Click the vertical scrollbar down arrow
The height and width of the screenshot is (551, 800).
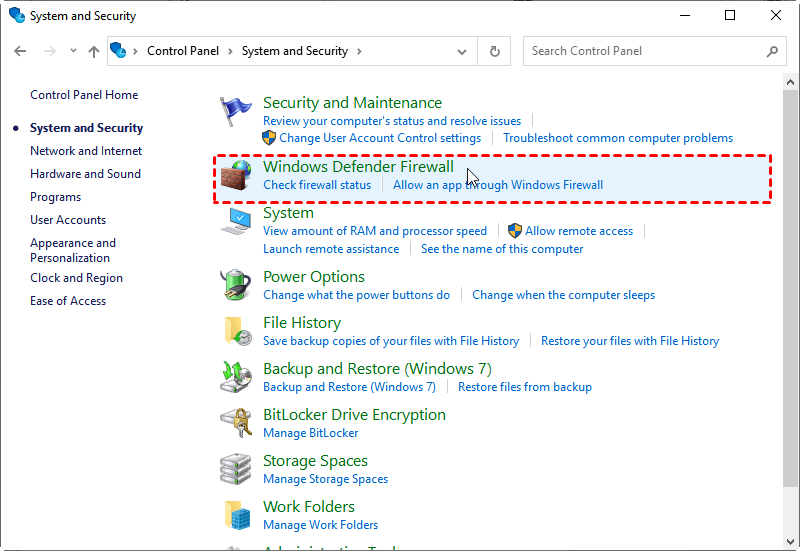coord(791,543)
